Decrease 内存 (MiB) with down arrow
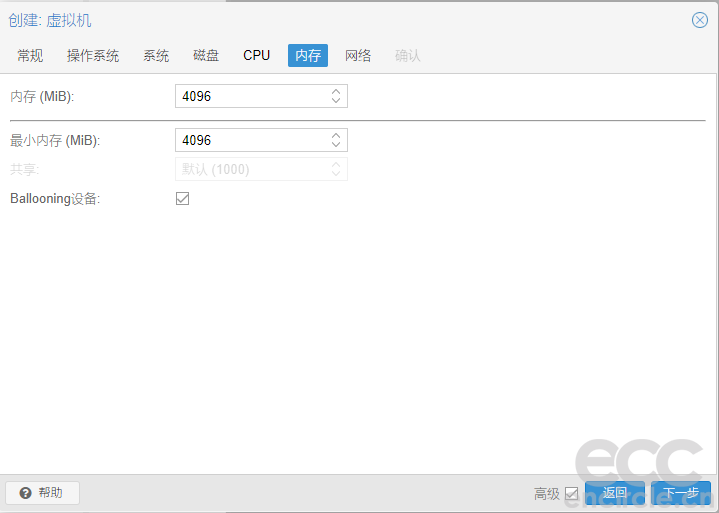Screen dimensions: 719x513 (337, 101)
